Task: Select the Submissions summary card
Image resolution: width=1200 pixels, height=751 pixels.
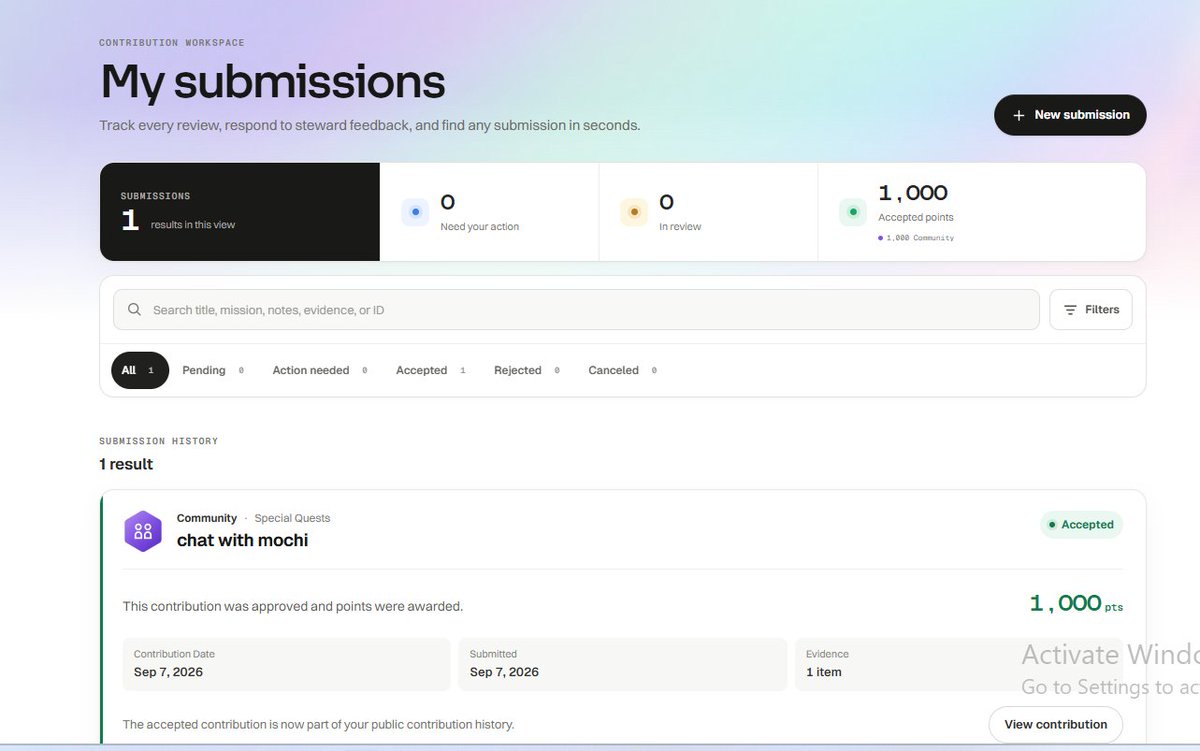Action: 240,212
